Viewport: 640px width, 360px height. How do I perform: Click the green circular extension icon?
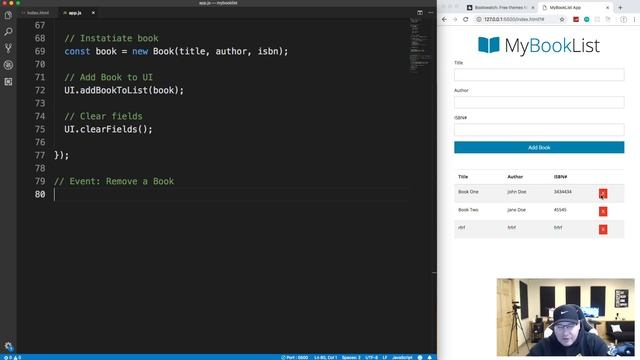[587, 19]
